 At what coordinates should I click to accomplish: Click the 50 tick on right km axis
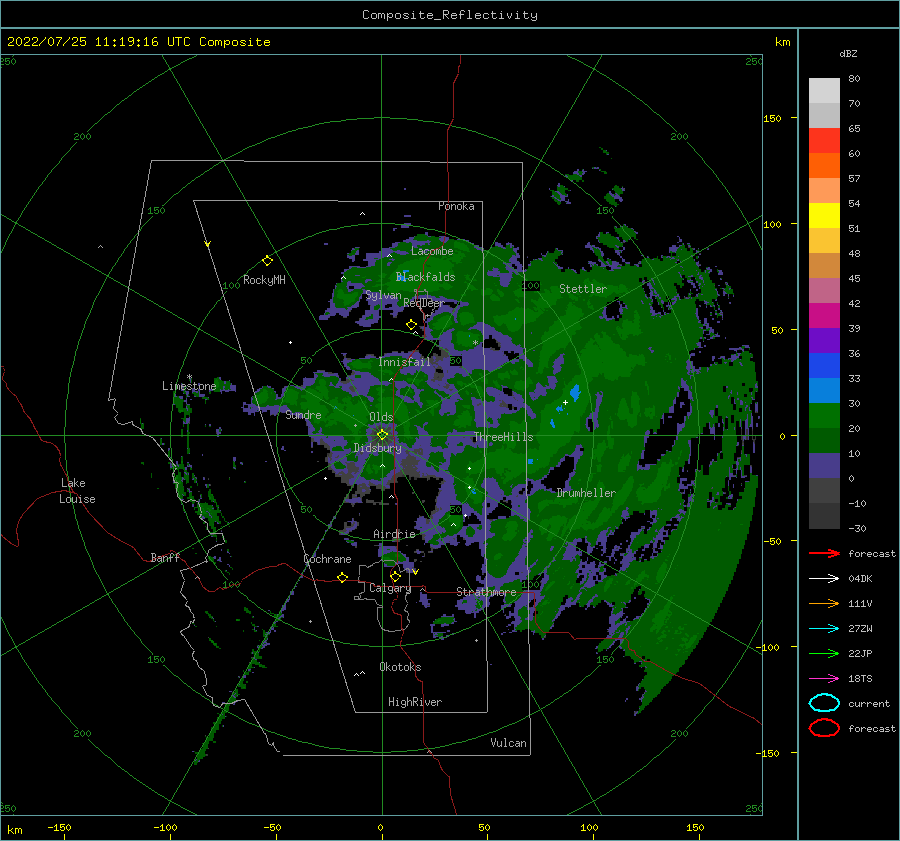point(777,330)
